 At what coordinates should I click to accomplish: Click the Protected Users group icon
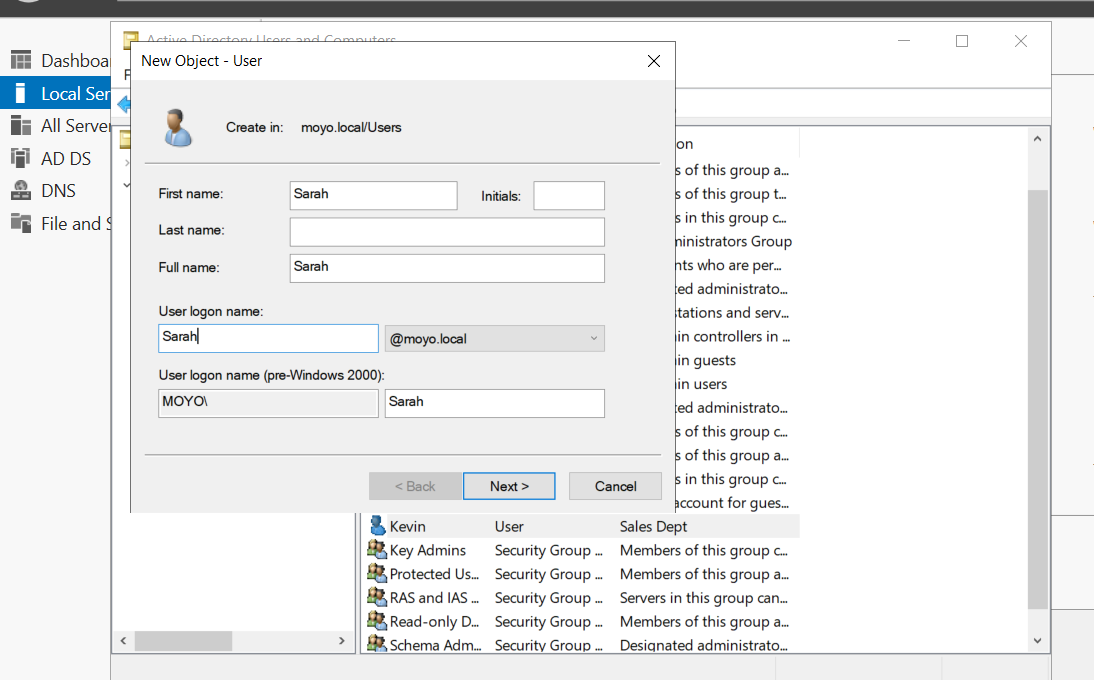click(x=377, y=574)
